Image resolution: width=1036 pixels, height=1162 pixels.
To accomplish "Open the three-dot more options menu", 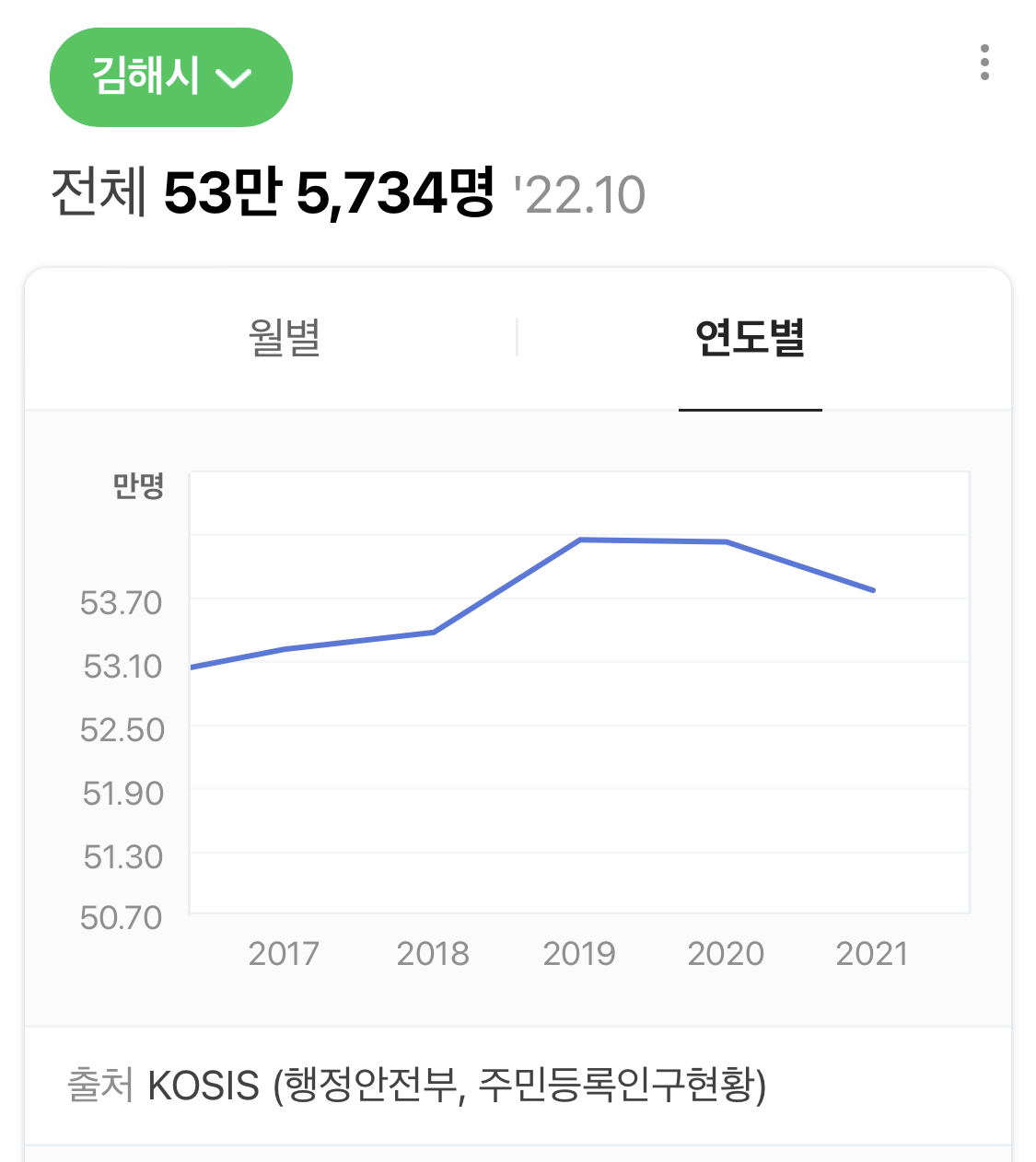I will tap(984, 63).
